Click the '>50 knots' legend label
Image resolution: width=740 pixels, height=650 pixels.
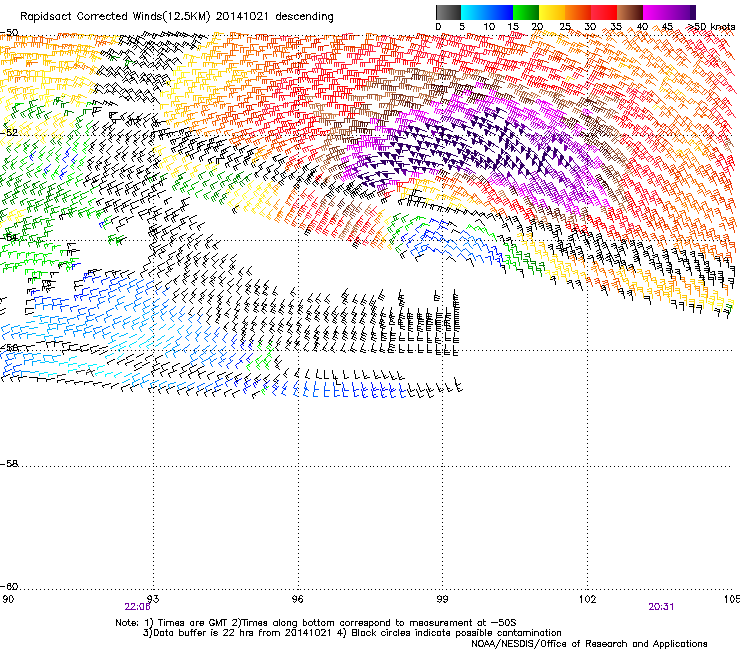[x=711, y=27]
